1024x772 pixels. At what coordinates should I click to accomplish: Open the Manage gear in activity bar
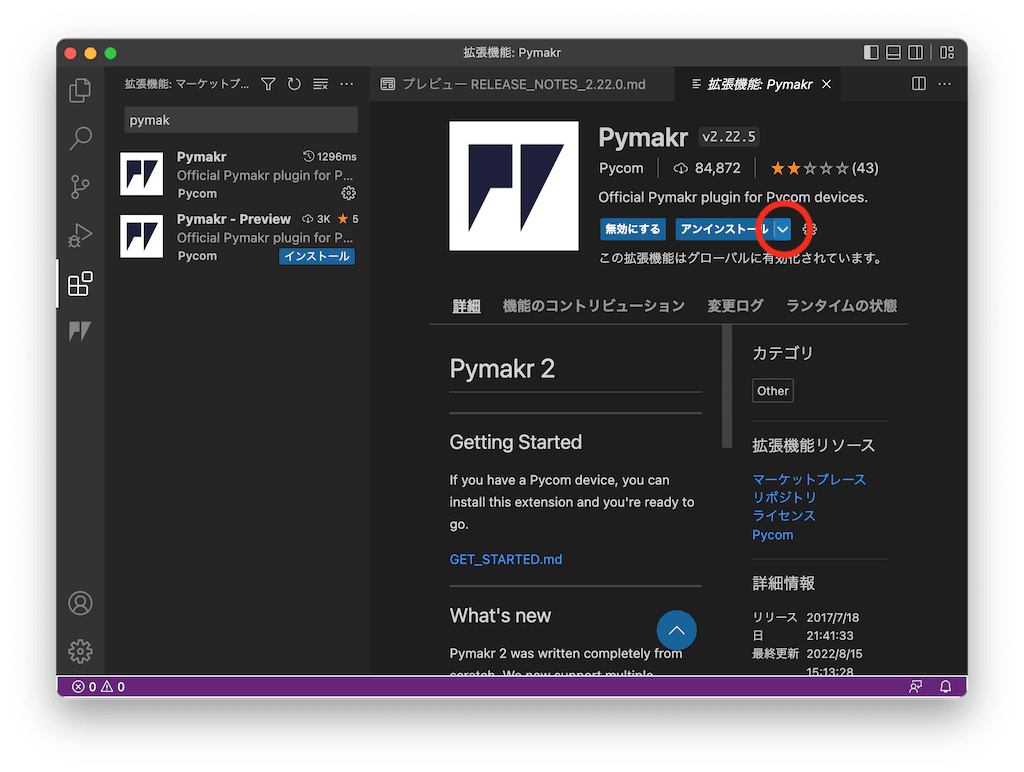pyautogui.click(x=80, y=651)
